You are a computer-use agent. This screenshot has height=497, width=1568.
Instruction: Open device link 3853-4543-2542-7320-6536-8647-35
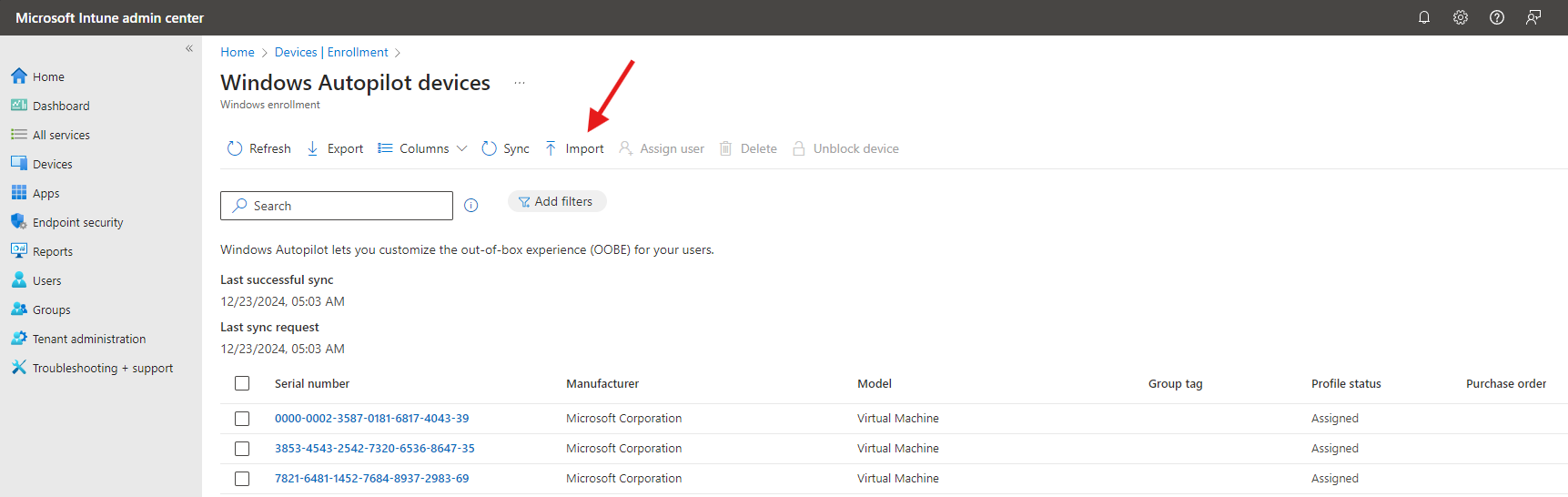click(374, 448)
